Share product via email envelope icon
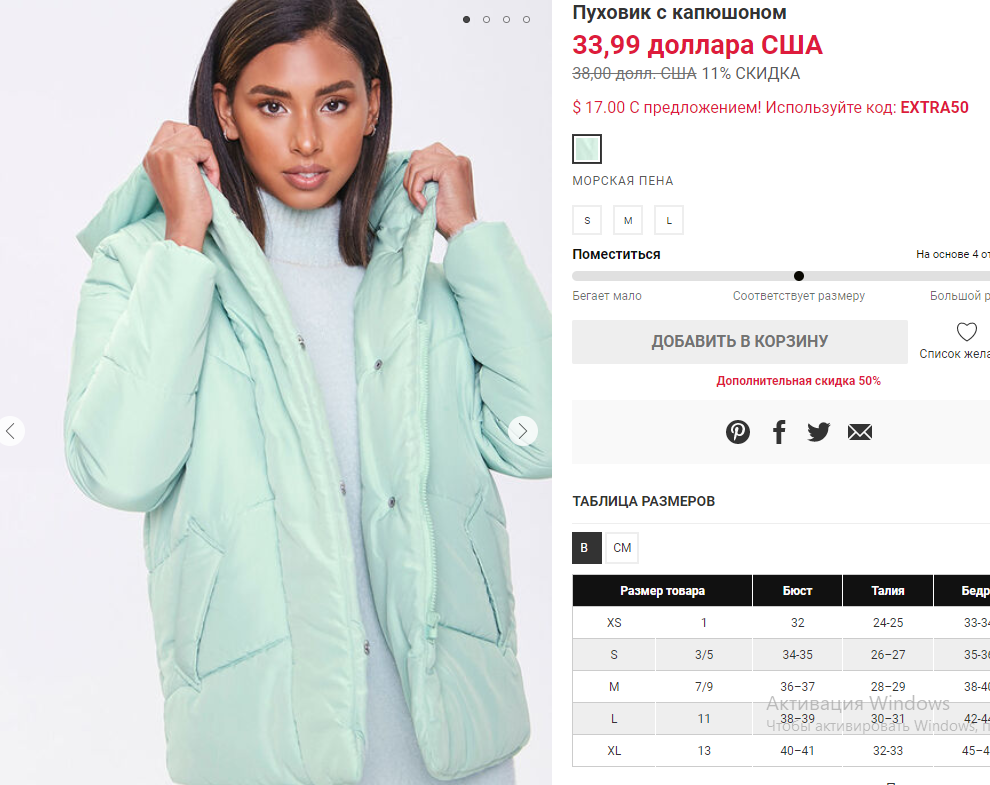The image size is (990, 785). coord(859,432)
